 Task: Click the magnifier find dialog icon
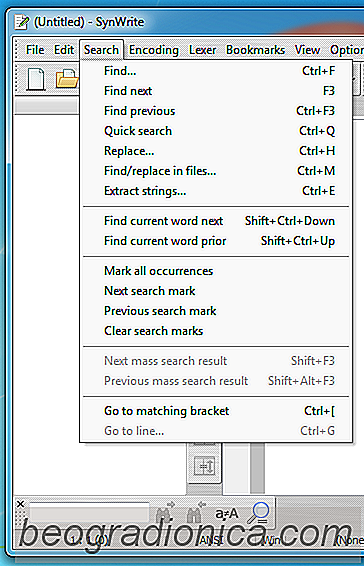coord(258,513)
